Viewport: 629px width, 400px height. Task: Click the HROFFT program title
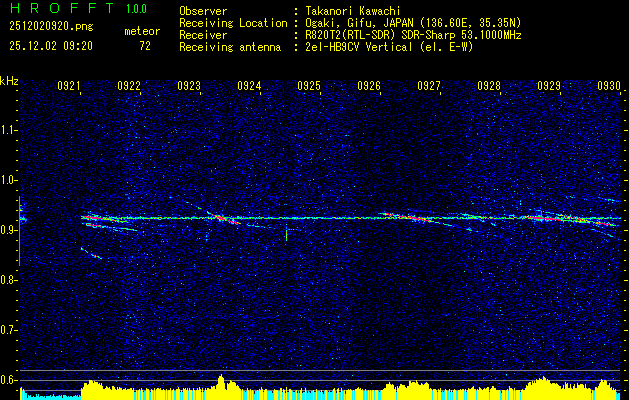(x=61, y=8)
